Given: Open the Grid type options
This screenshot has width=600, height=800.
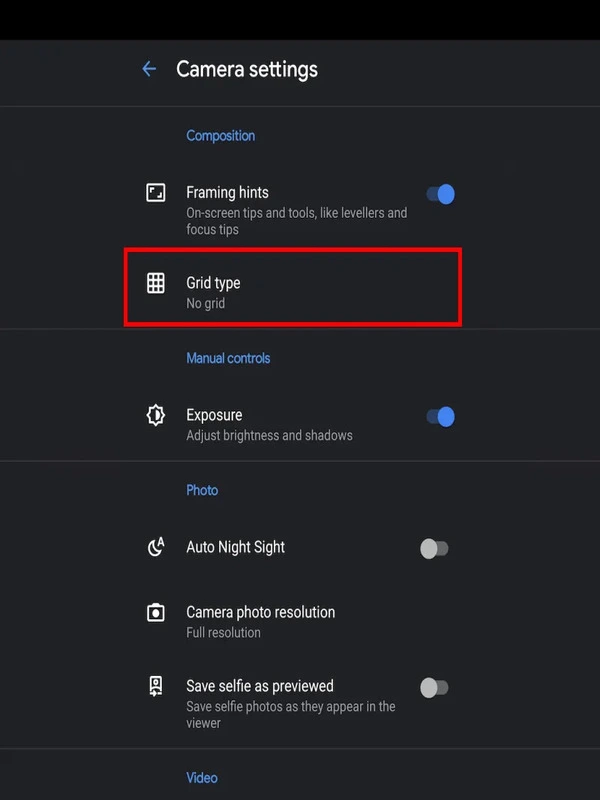Looking at the screenshot, I should [293, 287].
